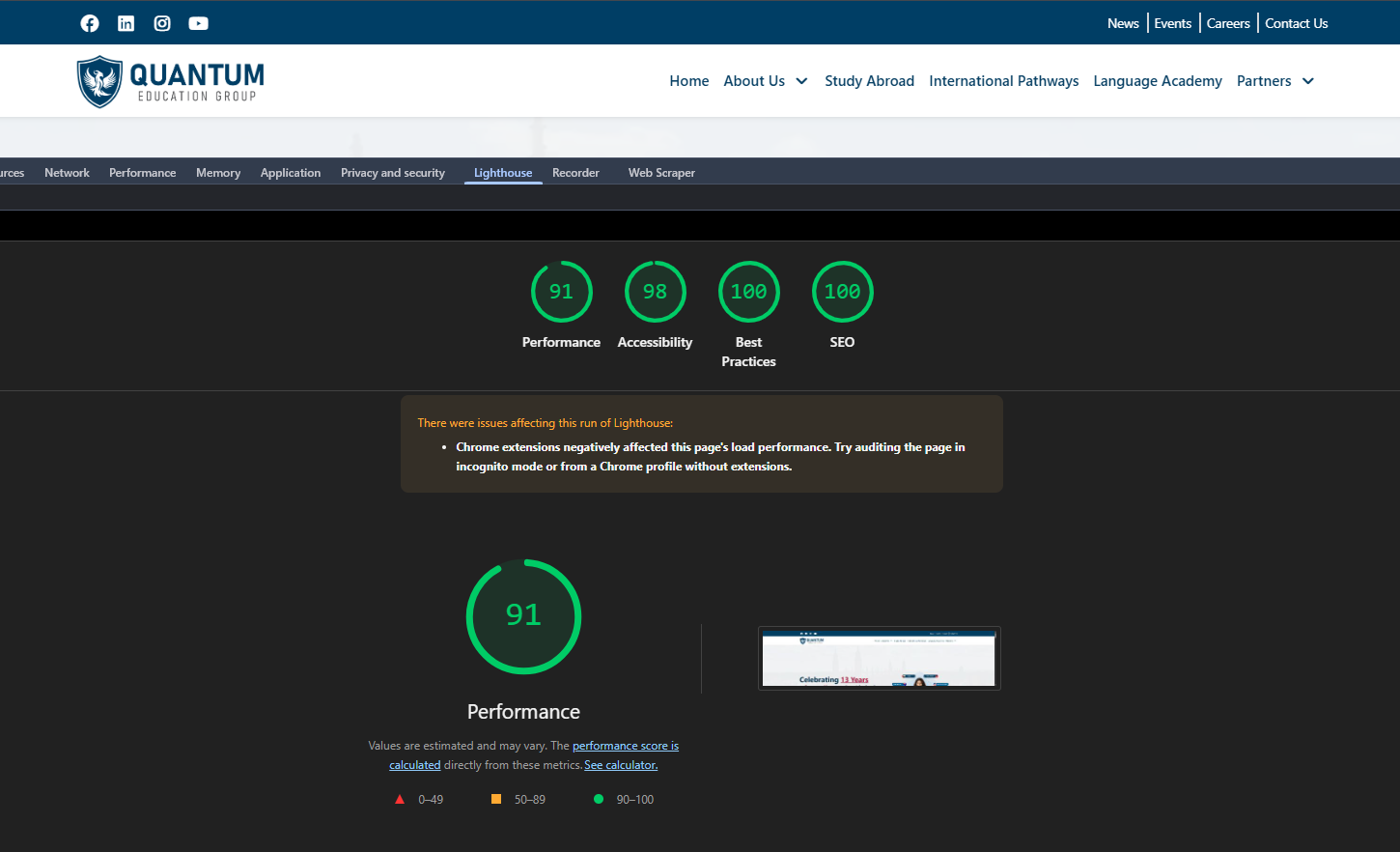This screenshot has height=852, width=1400.
Task: Open the Facebook social icon
Action: (90, 23)
